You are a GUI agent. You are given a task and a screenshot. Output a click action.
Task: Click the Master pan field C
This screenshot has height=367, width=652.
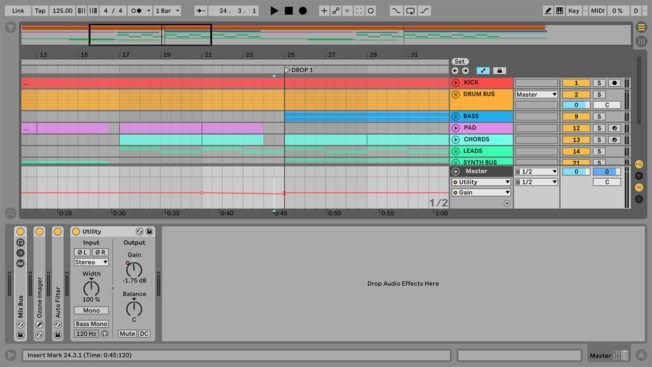(x=607, y=182)
